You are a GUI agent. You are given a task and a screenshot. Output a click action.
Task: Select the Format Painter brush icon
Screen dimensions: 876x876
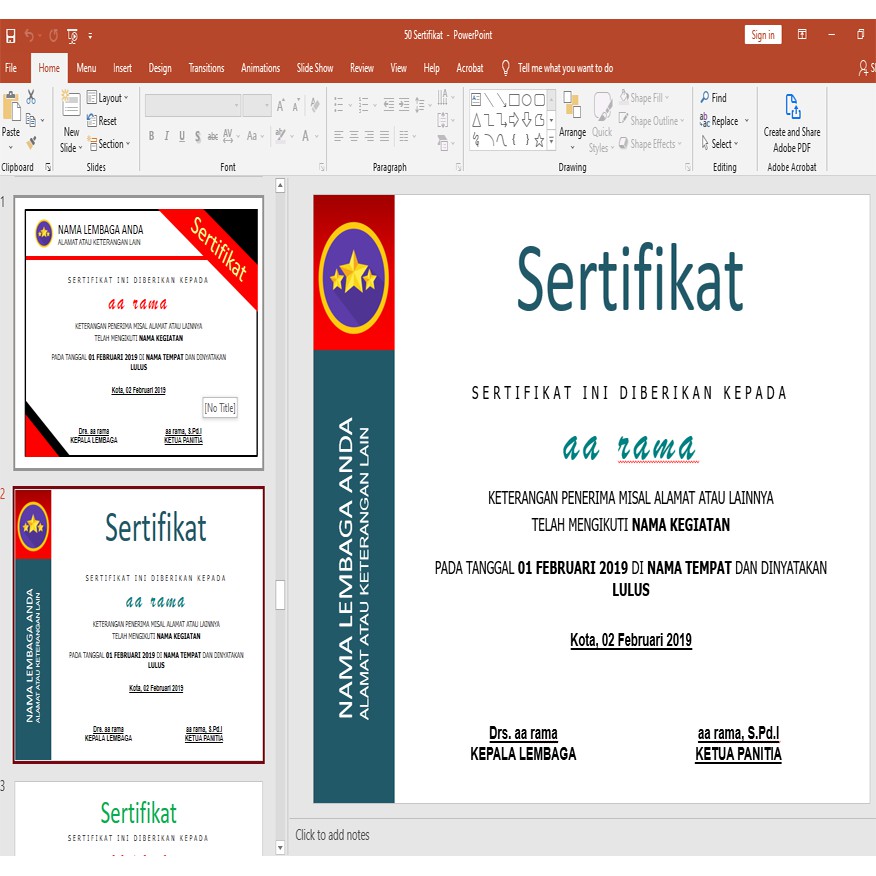tap(31, 142)
